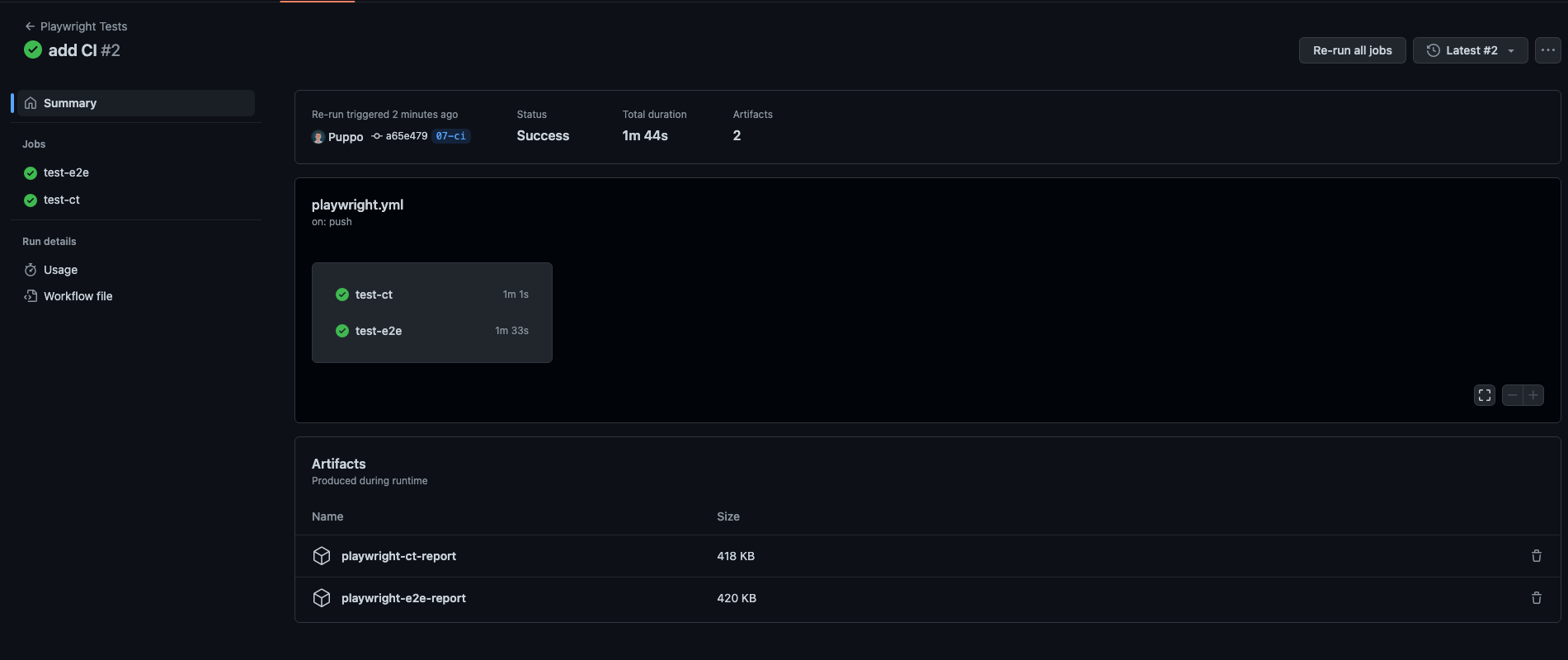Click the file code icon beside Workflow file
The image size is (1568, 660).
31,296
